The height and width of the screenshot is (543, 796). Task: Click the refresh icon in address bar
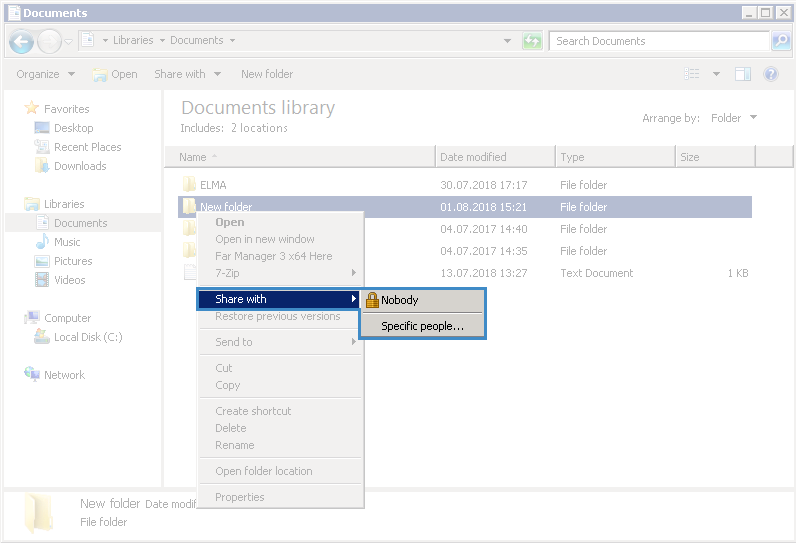532,41
